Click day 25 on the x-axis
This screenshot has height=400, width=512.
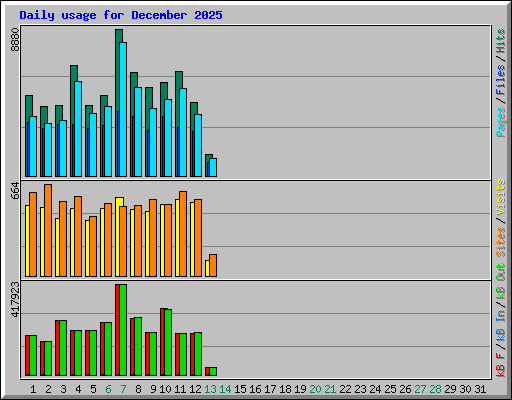click(390, 389)
